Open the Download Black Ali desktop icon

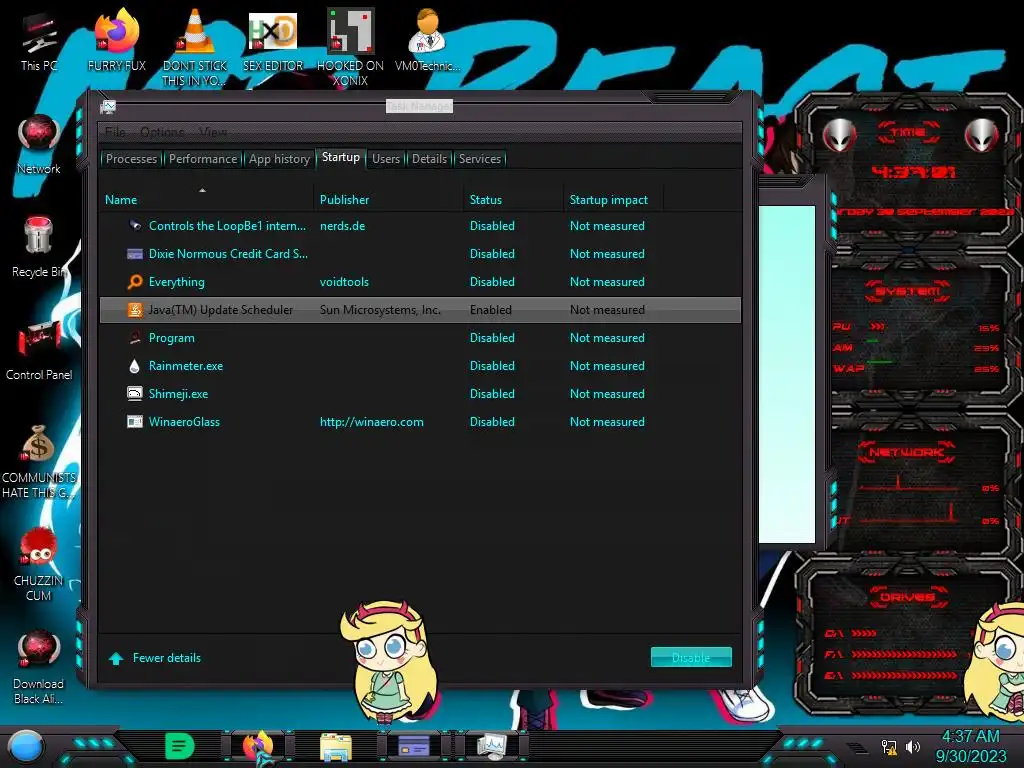(39, 667)
